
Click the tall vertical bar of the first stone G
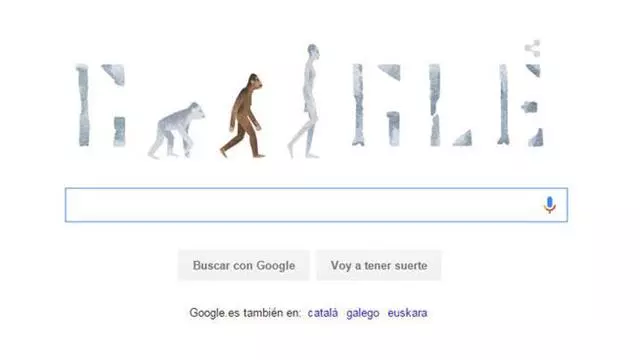(x=83, y=105)
